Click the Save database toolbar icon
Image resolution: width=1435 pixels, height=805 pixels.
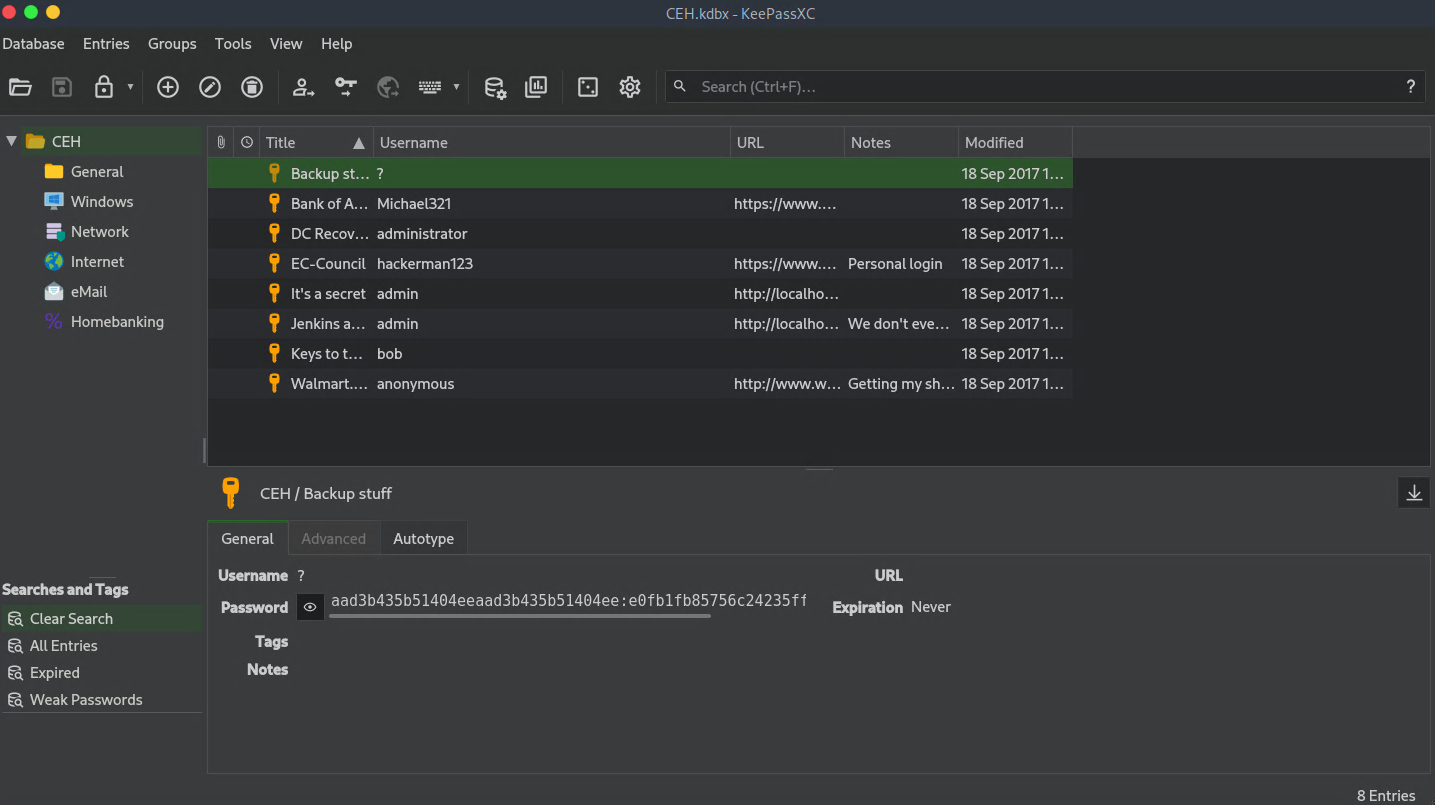(62, 87)
